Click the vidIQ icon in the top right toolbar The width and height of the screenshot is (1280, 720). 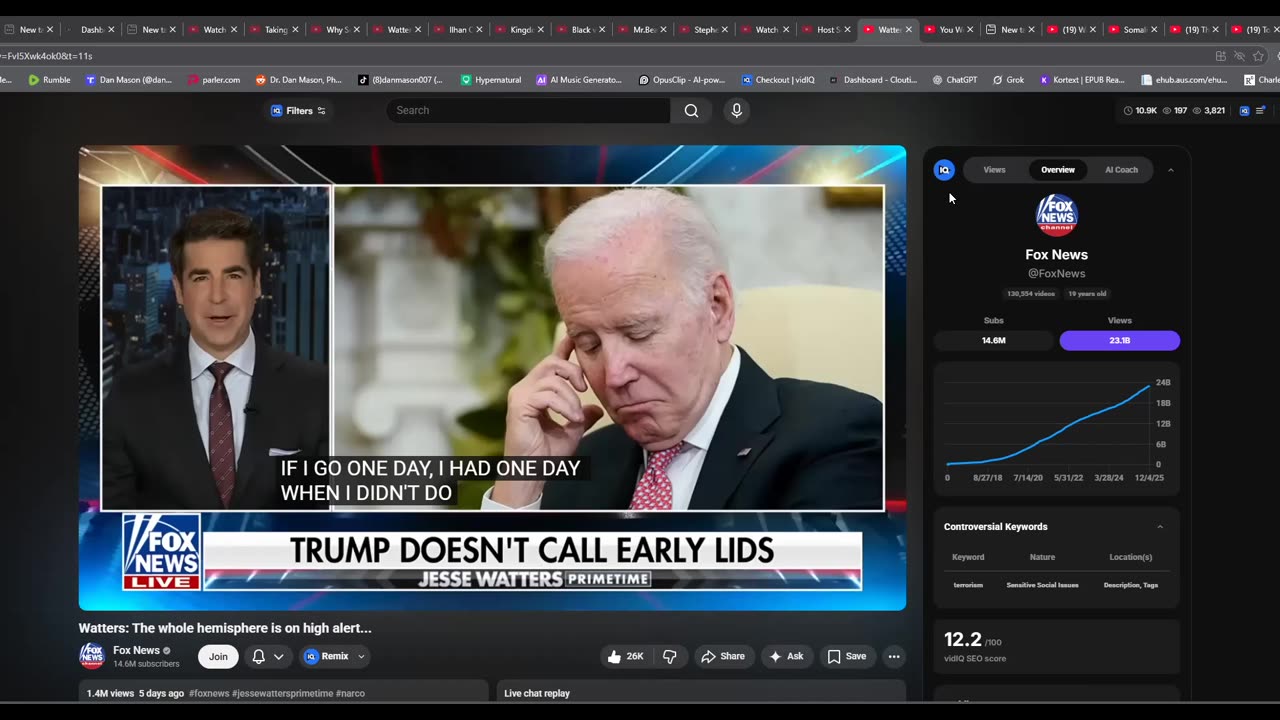[x=1244, y=110]
